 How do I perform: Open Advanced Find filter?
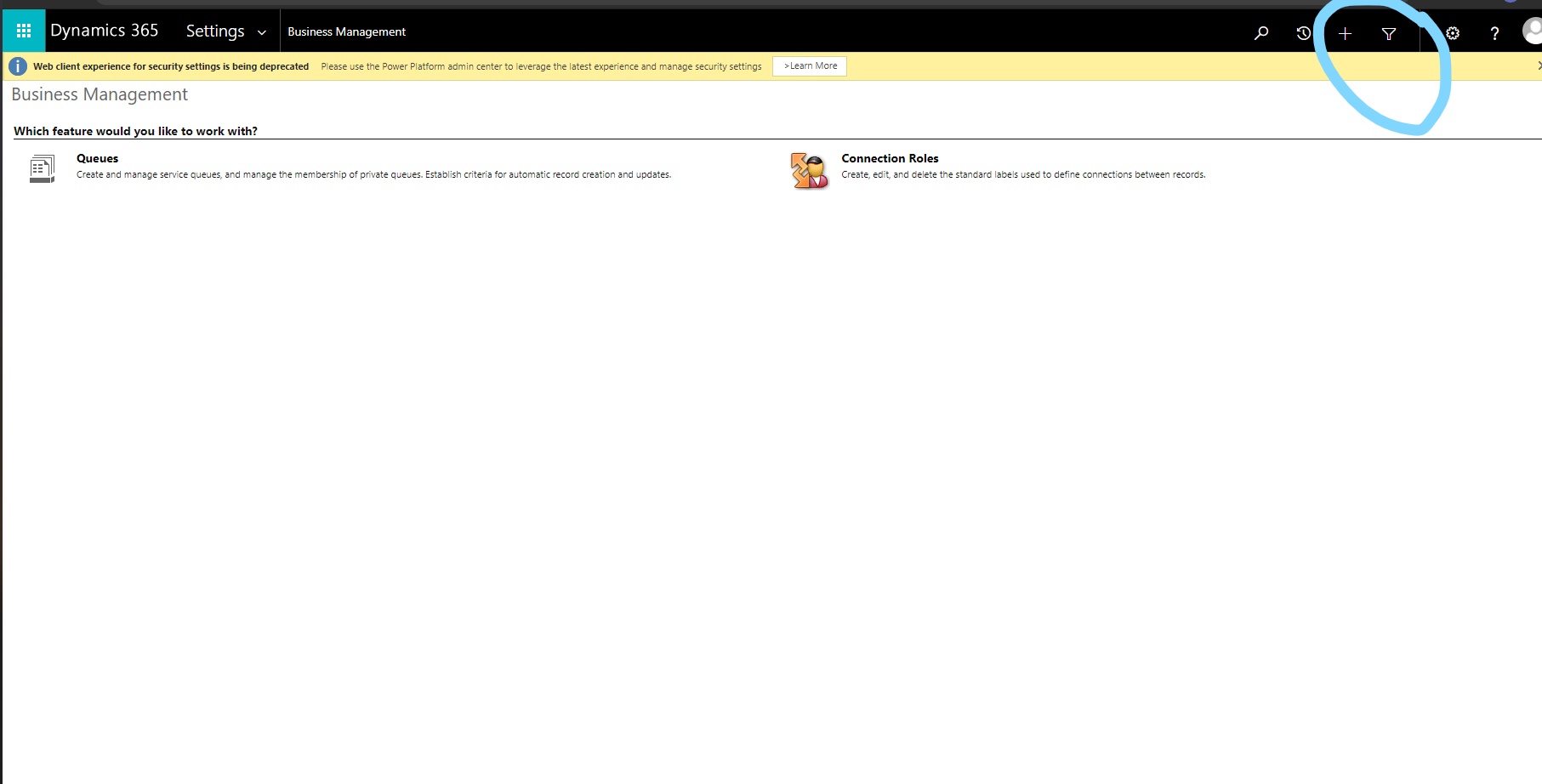point(1388,33)
